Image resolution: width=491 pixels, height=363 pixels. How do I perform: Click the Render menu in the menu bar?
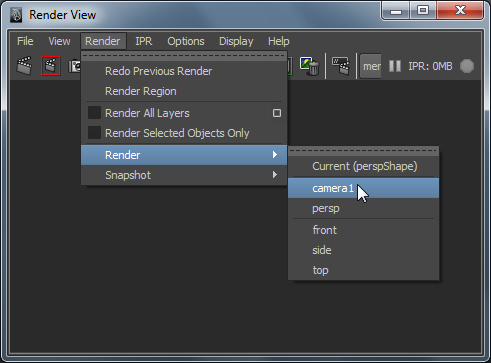pyautogui.click(x=103, y=41)
